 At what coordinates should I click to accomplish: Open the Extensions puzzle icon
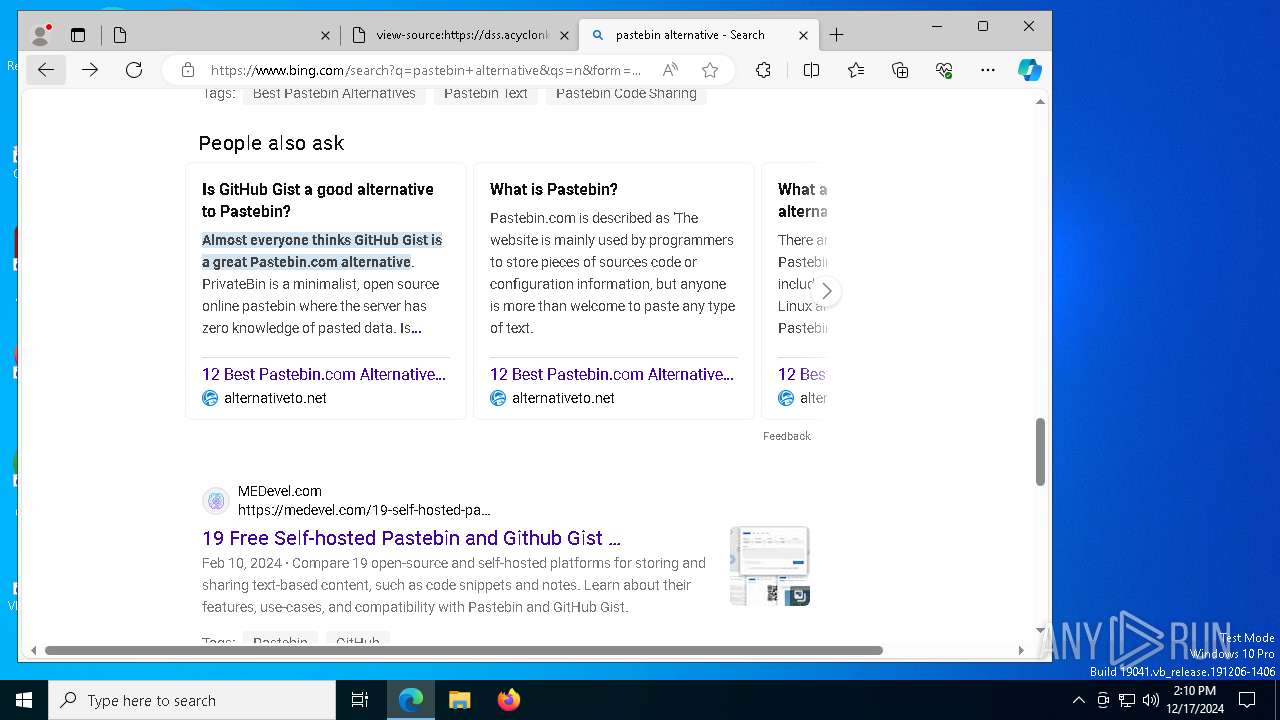(763, 70)
